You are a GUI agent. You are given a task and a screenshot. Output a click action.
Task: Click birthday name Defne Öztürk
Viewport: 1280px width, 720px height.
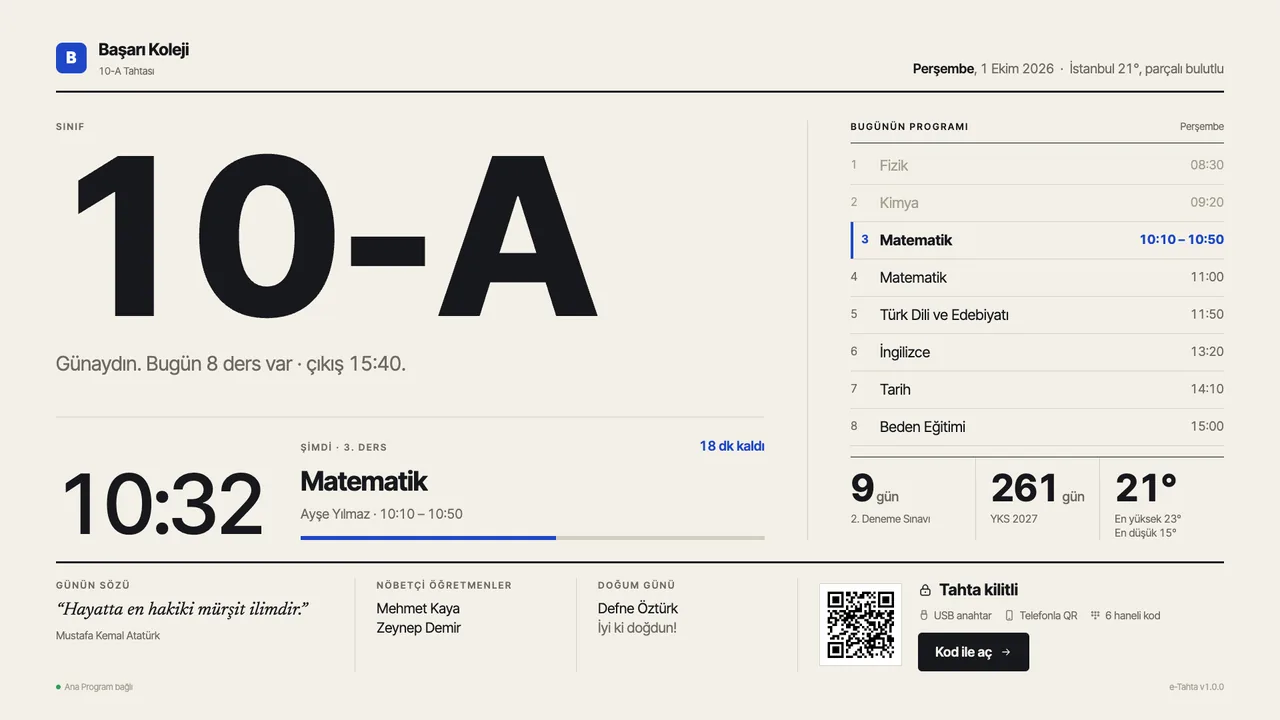(638, 608)
